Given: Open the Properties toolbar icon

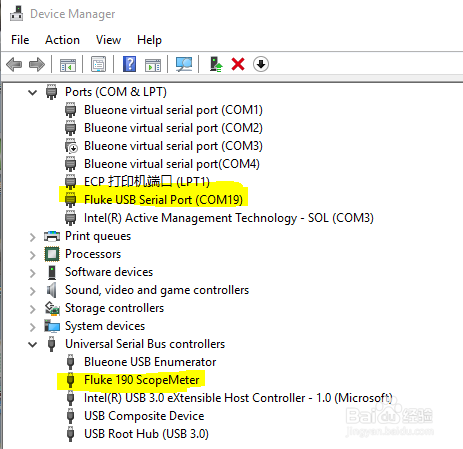Looking at the screenshot, I should 98,64.
